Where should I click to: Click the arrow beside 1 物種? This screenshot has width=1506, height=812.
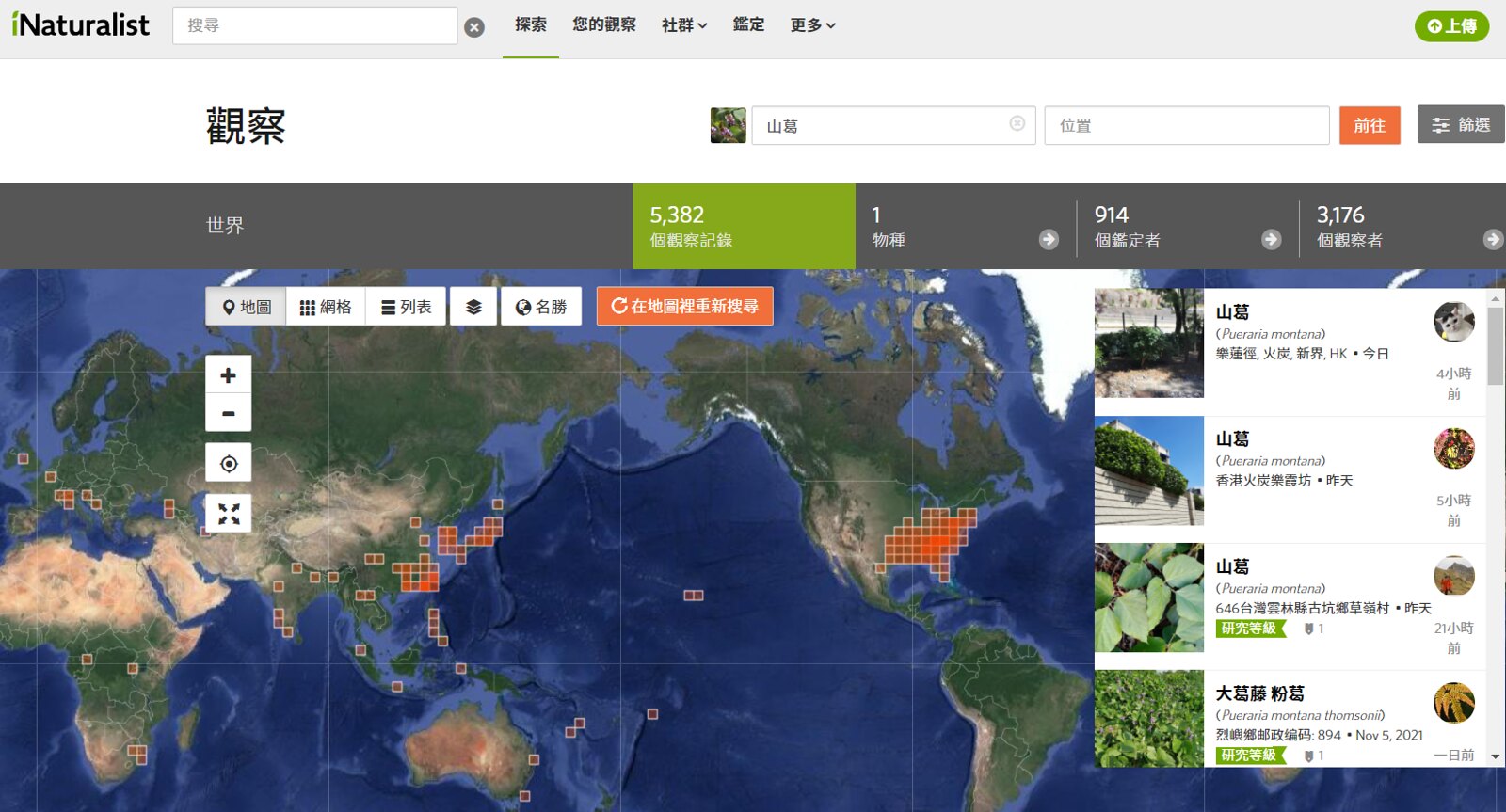(1049, 240)
